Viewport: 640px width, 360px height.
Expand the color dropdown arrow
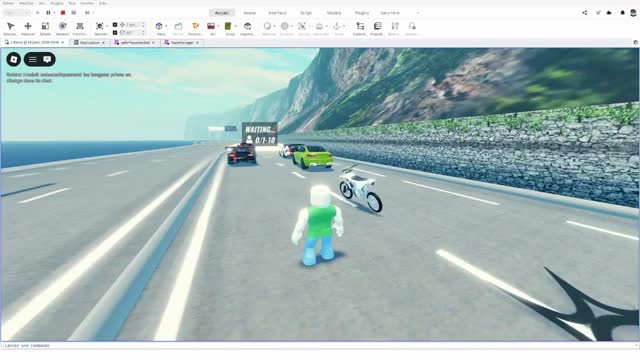[291, 26]
